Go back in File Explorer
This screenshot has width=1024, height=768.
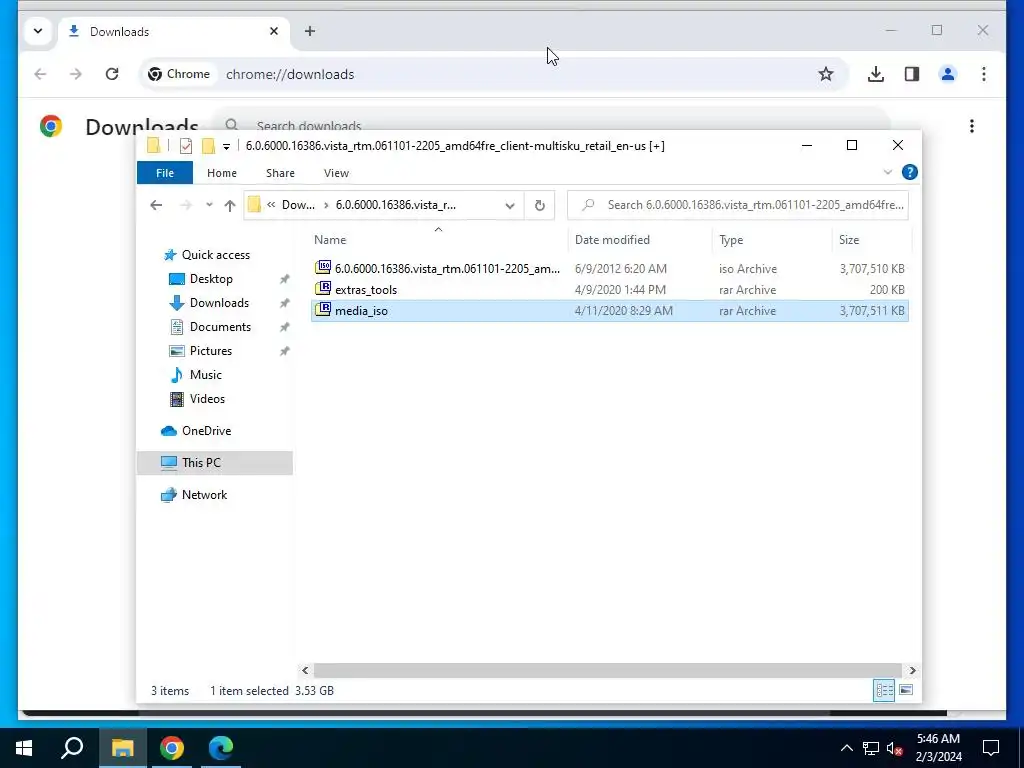(x=156, y=205)
